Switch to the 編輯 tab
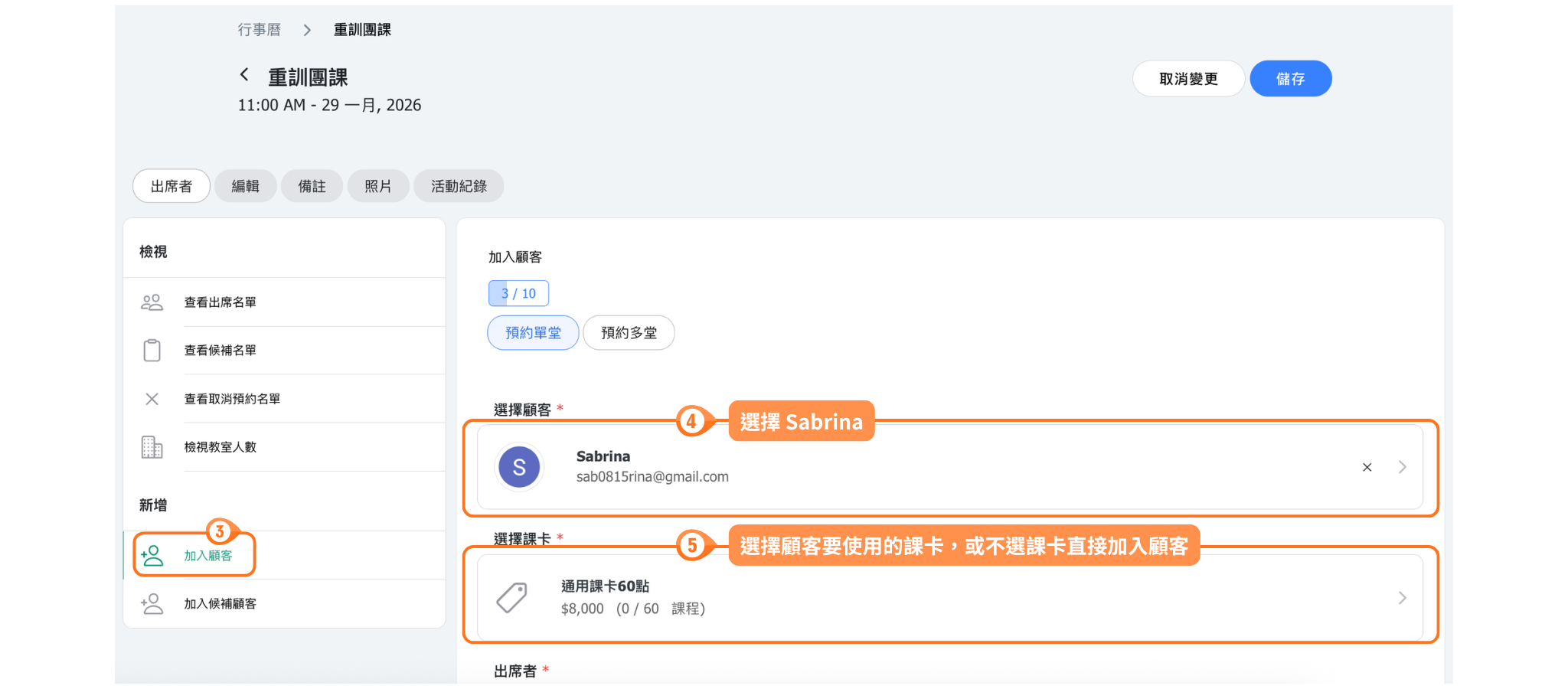1568x689 pixels. tap(245, 186)
